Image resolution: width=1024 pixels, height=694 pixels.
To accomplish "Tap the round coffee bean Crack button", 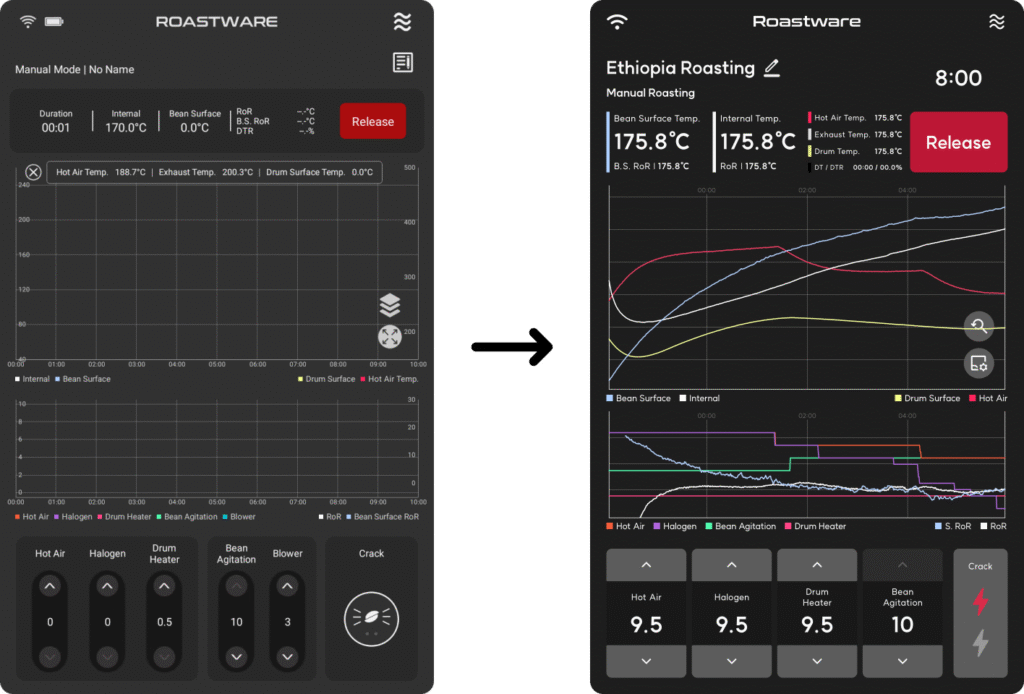I will (x=372, y=618).
